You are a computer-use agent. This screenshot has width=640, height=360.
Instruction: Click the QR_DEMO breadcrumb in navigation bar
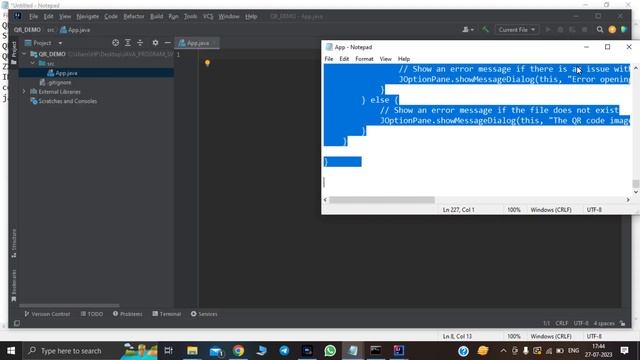coord(27,30)
